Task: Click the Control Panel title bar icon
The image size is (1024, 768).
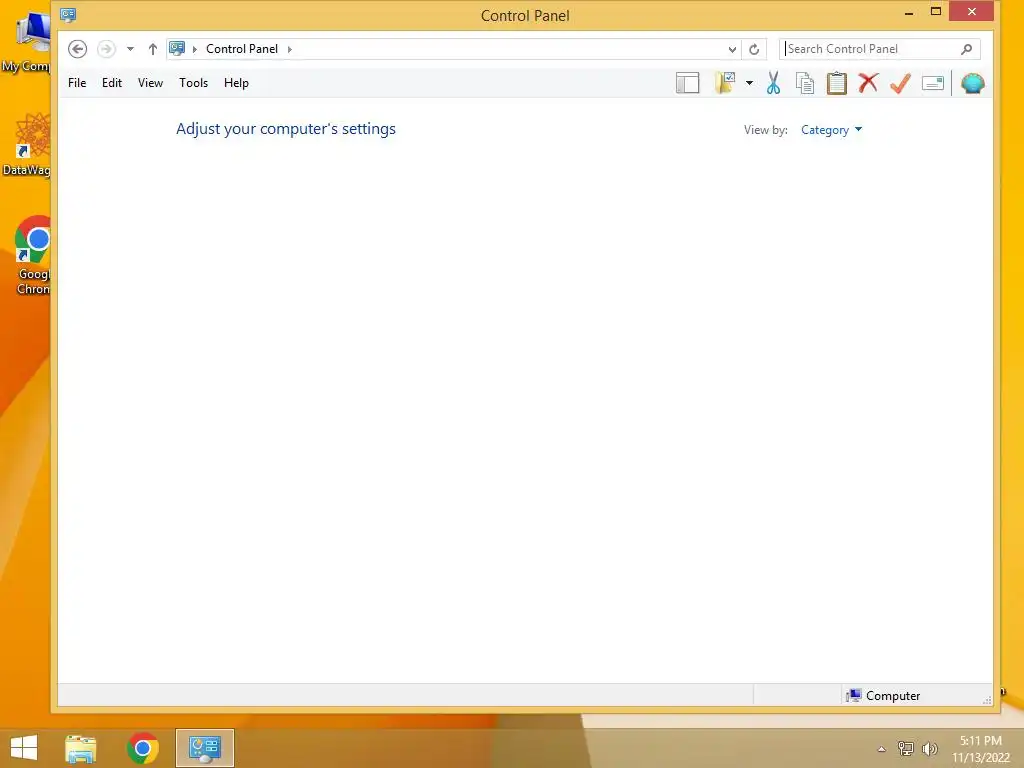Action: (68, 14)
